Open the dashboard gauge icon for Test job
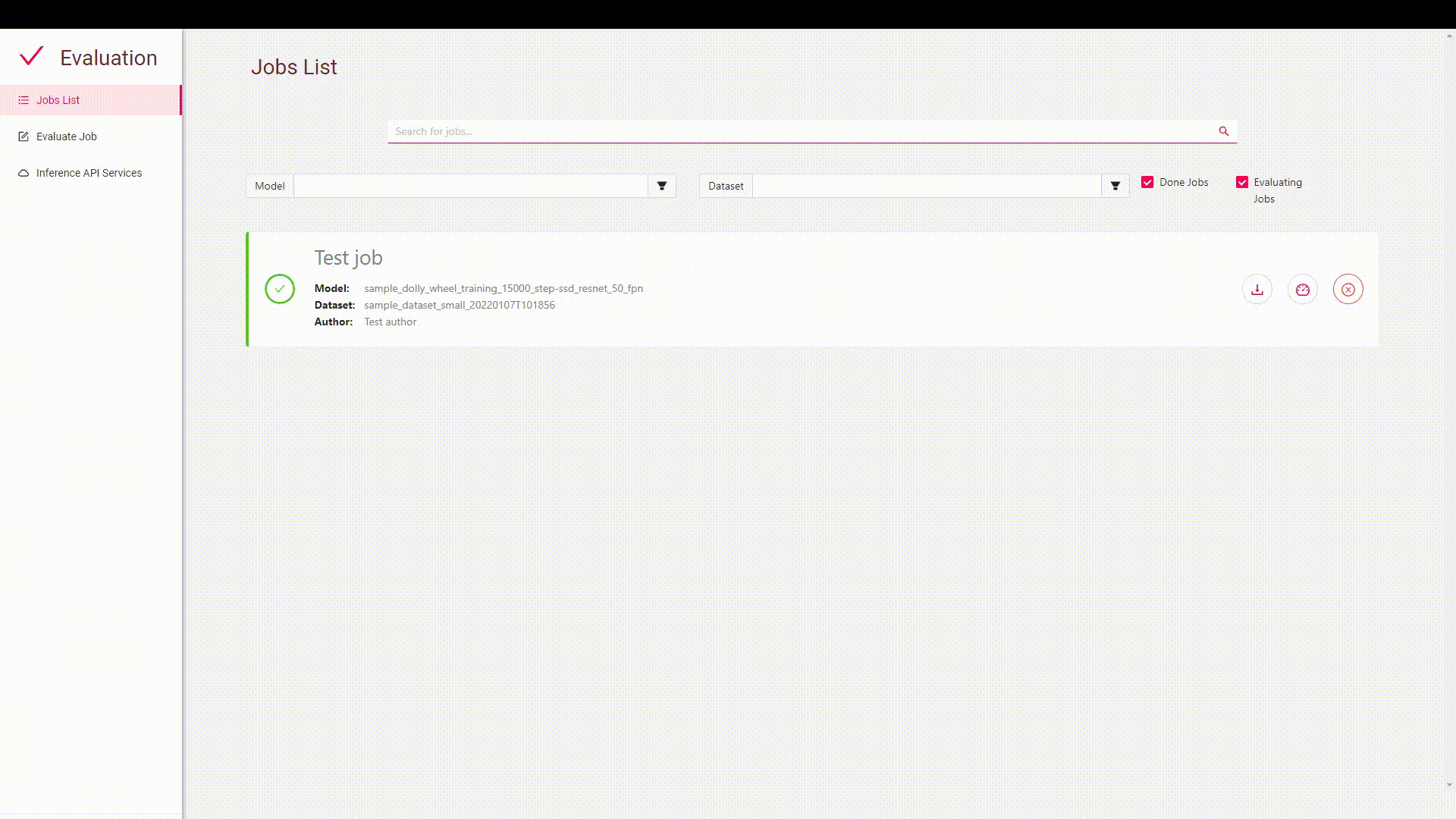Image resolution: width=1456 pixels, height=819 pixels. pos(1302,290)
